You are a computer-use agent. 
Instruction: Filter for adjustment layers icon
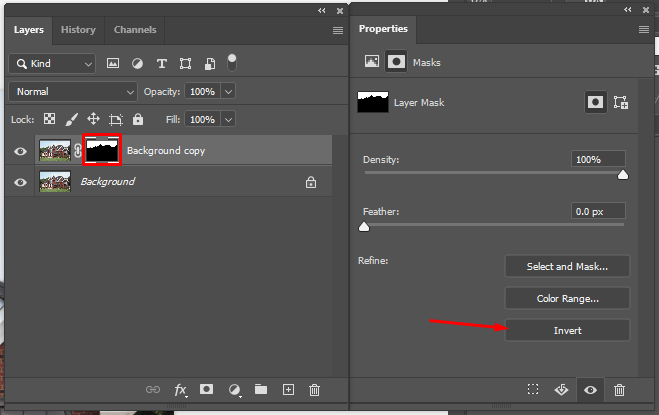tap(137, 63)
